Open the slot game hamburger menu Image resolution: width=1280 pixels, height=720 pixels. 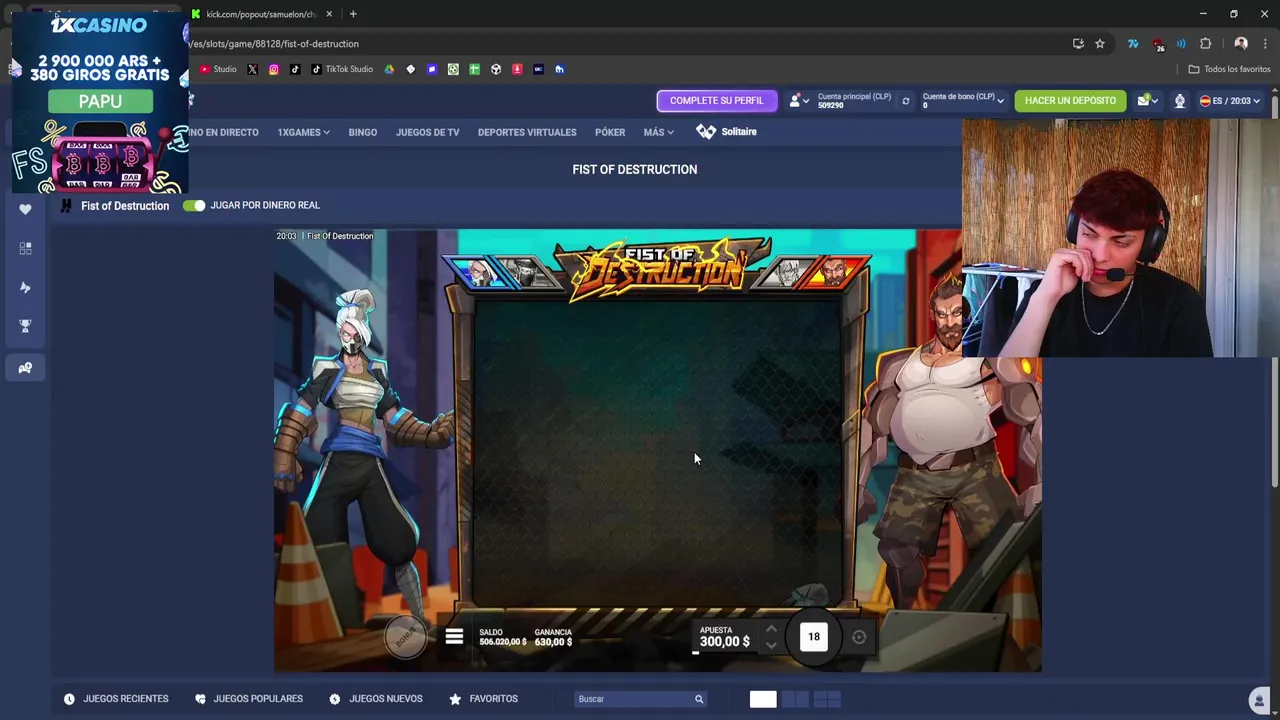click(x=454, y=637)
